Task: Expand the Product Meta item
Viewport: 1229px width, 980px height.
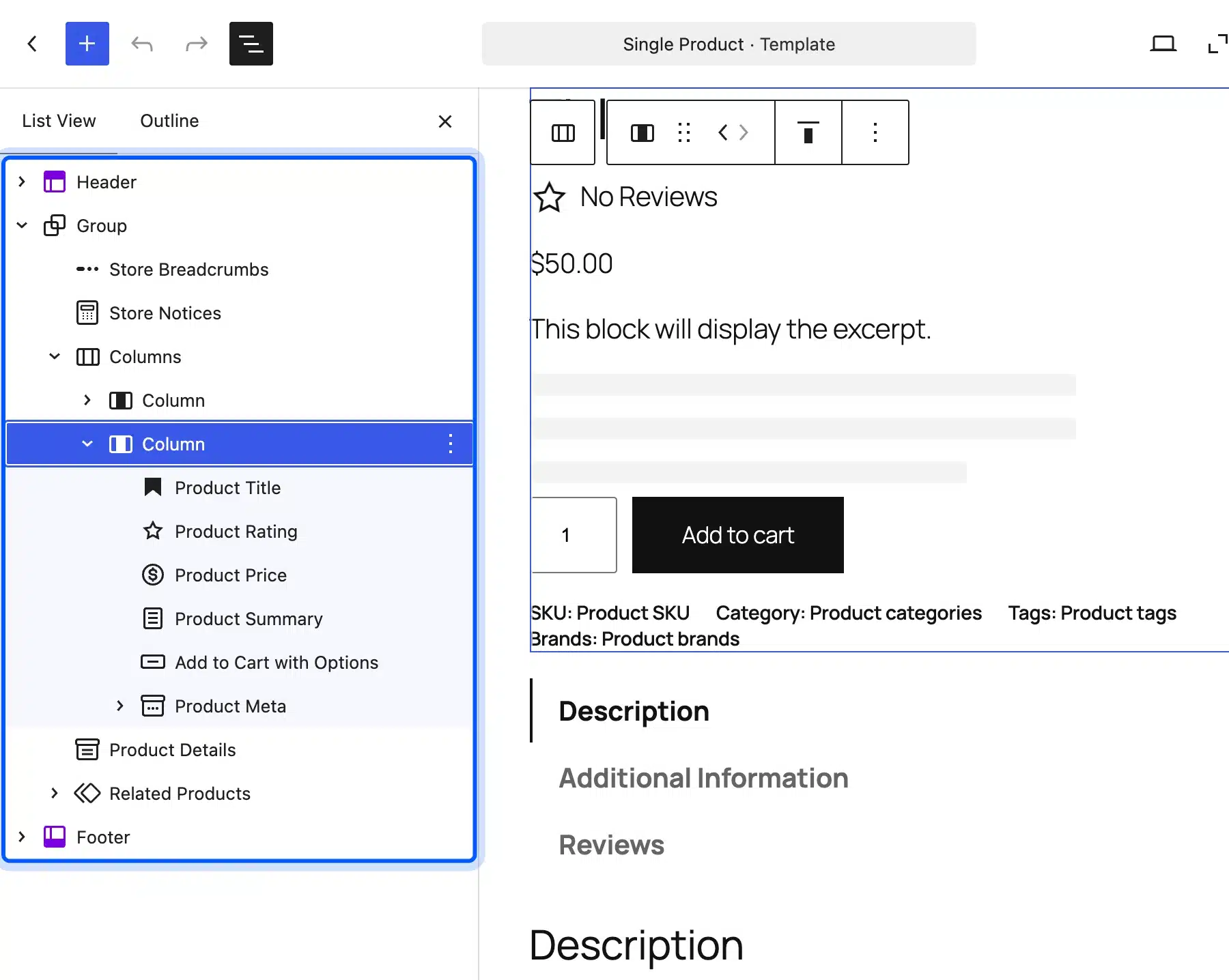Action: (120, 706)
